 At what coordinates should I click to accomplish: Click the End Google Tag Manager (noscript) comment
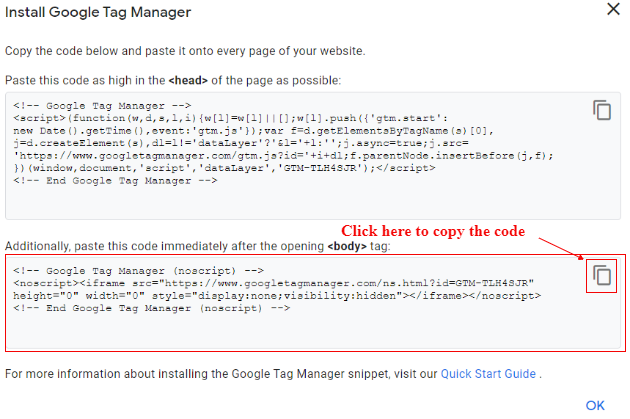coord(151,308)
